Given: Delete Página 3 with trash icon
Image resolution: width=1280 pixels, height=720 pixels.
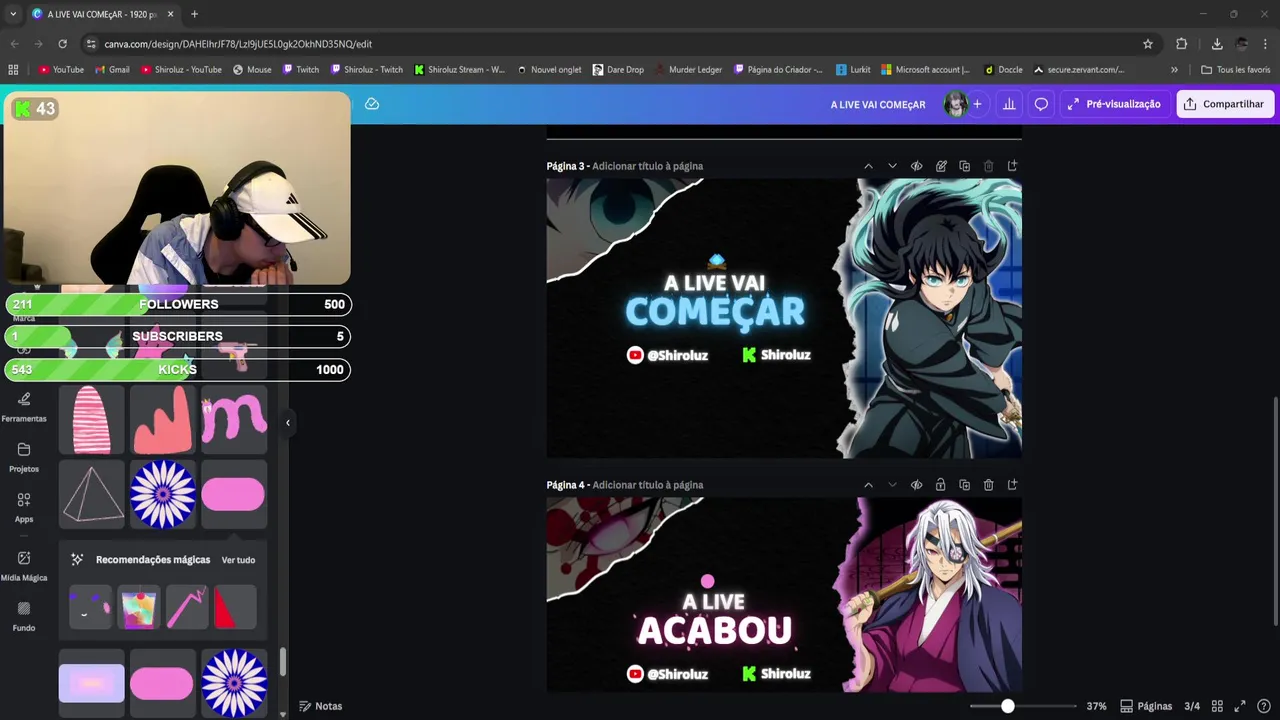Looking at the screenshot, I should point(989,166).
